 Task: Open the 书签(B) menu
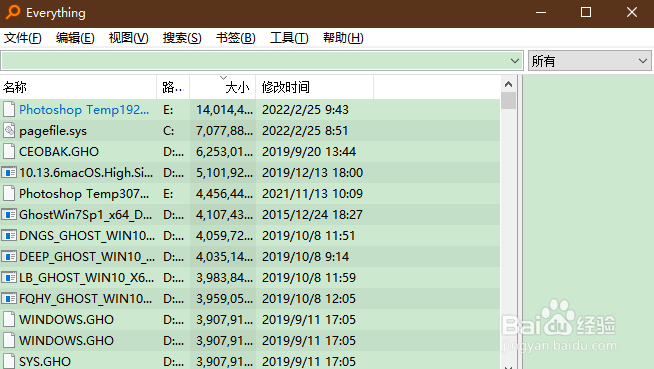pyautogui.click(x=235, y=38)
